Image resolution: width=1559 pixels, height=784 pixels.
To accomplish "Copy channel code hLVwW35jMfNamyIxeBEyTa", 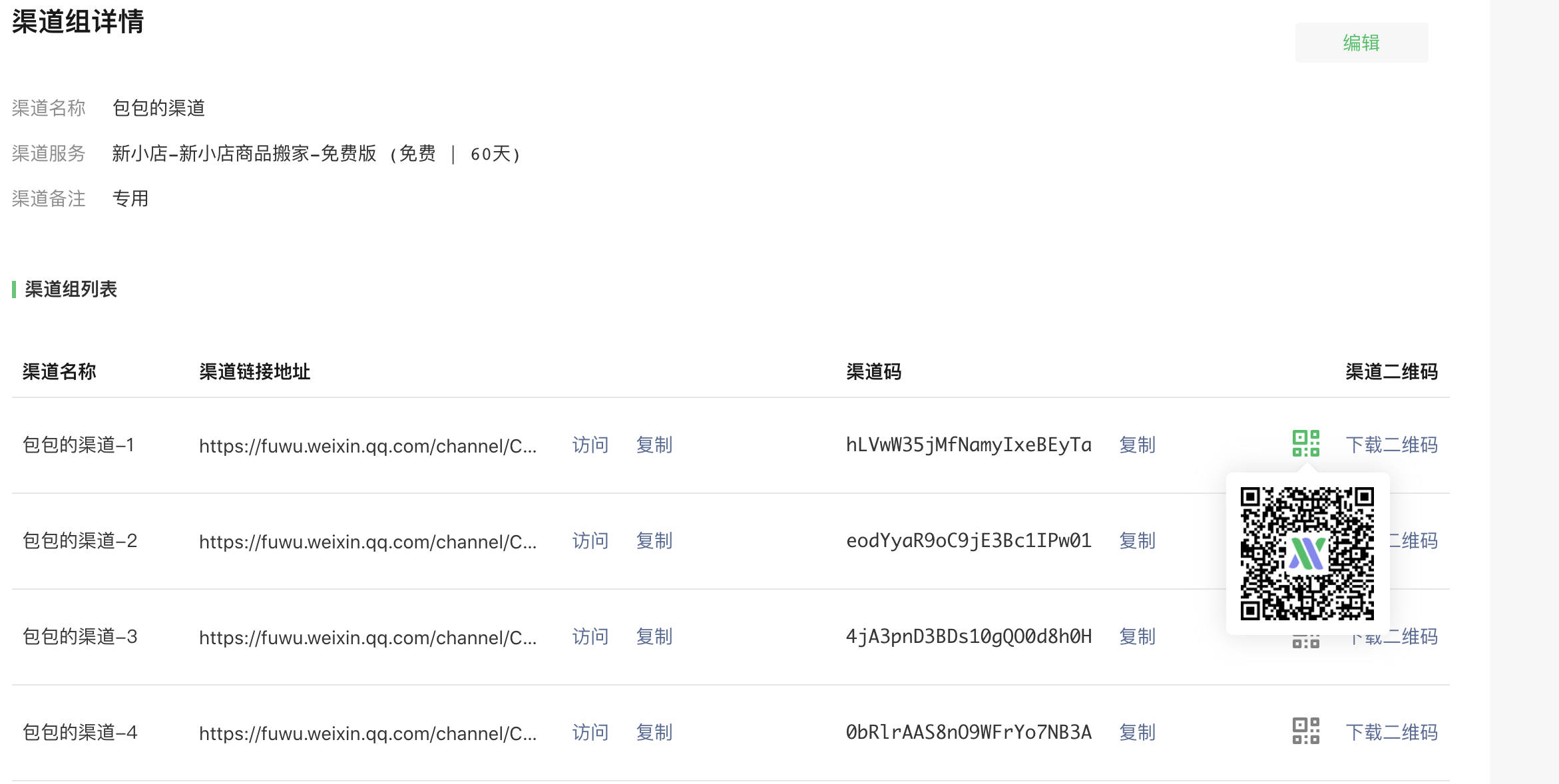I will pos(1138,445).
